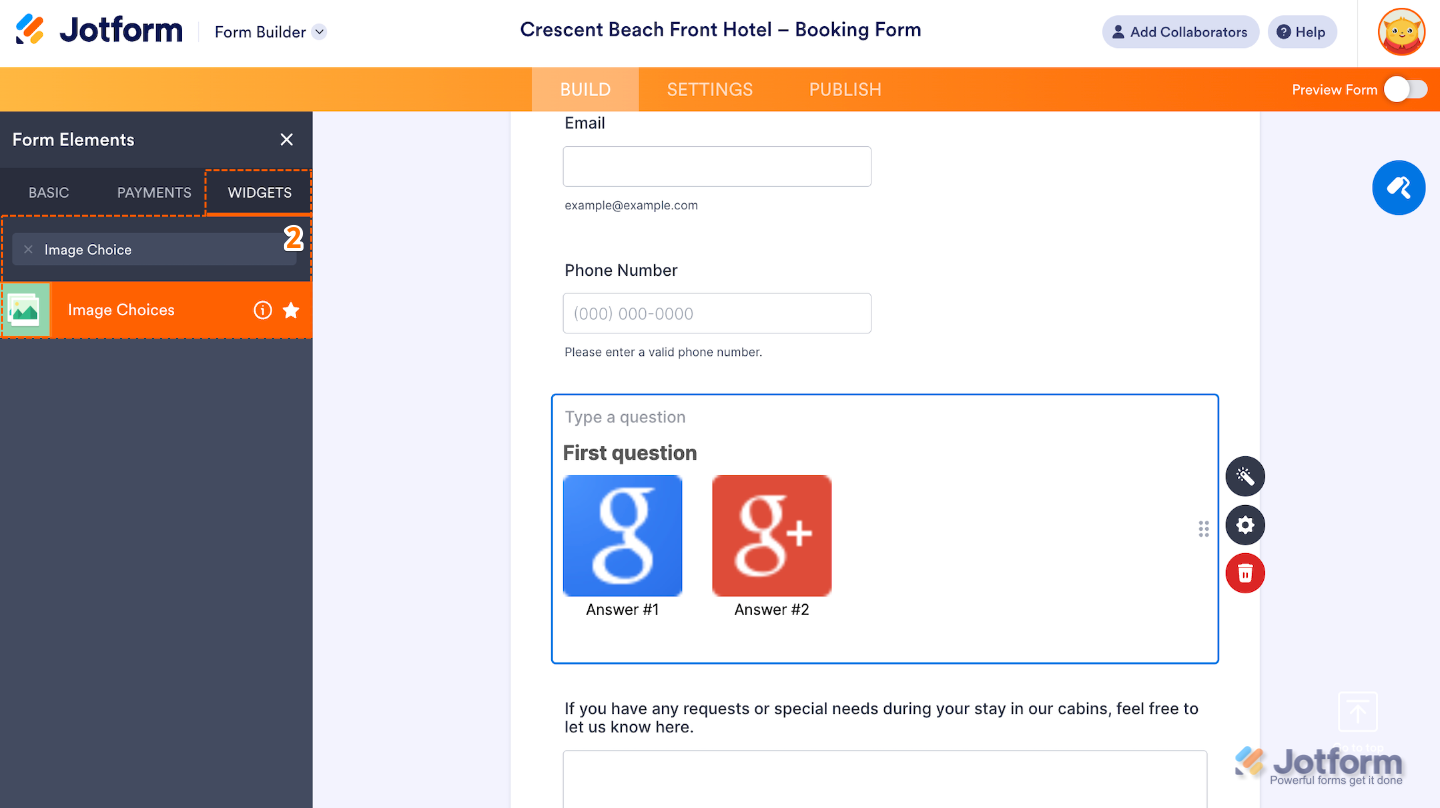Click Add Collaborators button
Screen dimensions: 1440x808
(1180, 32)
